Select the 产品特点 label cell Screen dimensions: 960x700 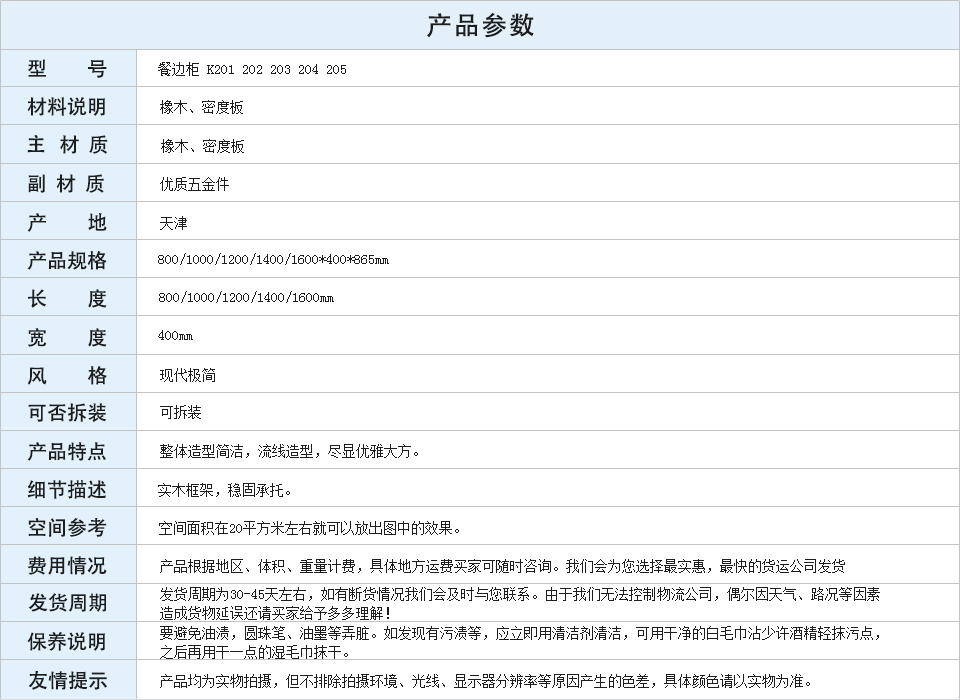pyautogui.click(x=68, y=451)
